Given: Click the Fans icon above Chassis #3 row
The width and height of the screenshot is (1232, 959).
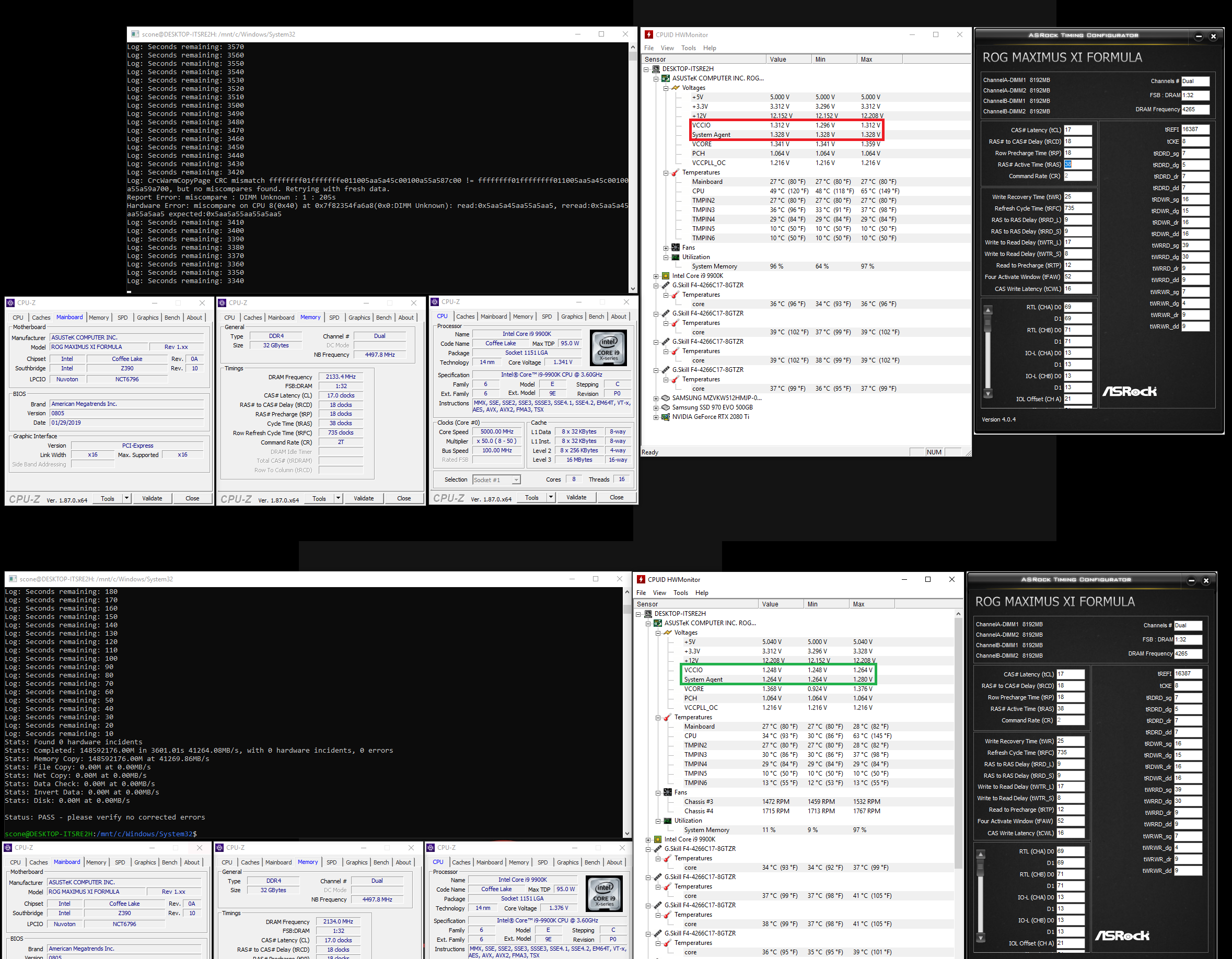Looking at the screenshot, I should click(668, 792).
